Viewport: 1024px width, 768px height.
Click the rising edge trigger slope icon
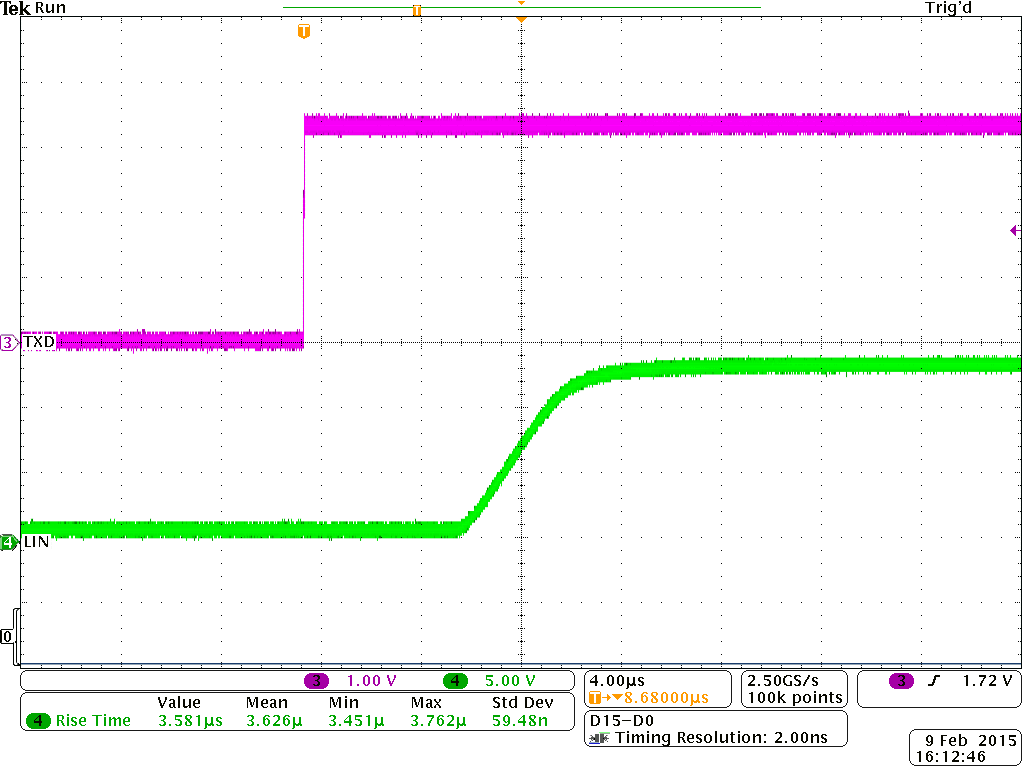pyautogui.click(x=936, y=681)
